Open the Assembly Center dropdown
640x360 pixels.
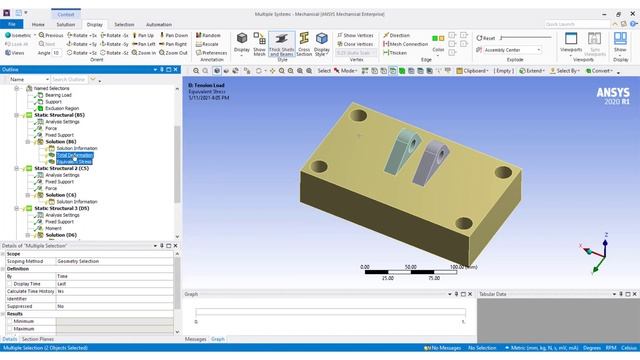tap(512, 50)
